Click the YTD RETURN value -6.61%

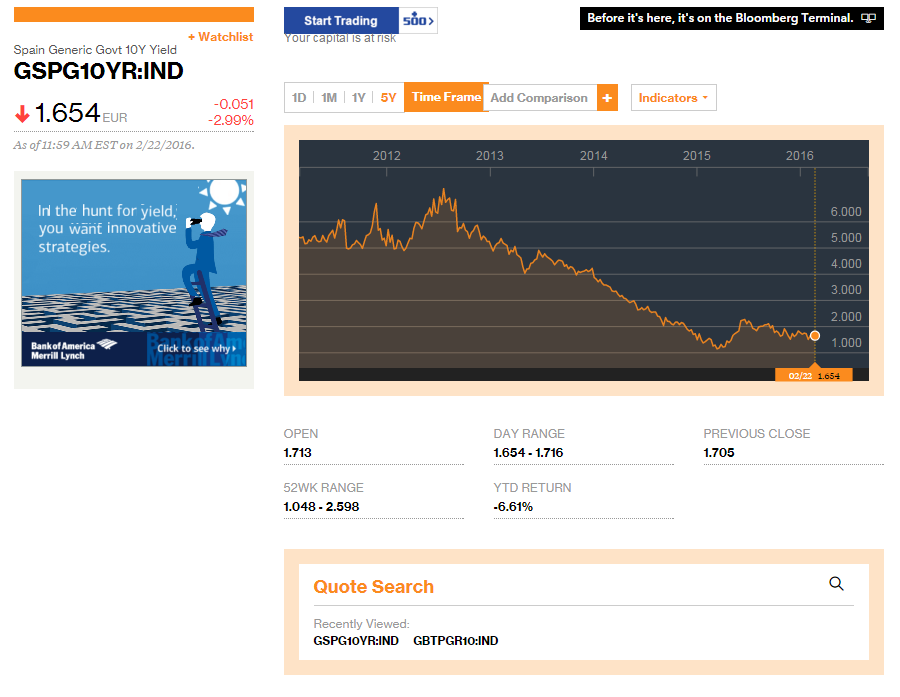[x=513, y=506]
